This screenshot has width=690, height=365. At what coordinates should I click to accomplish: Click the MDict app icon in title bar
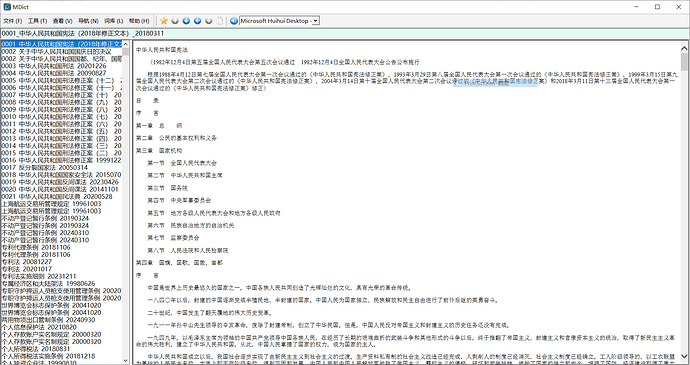(7, 7)
